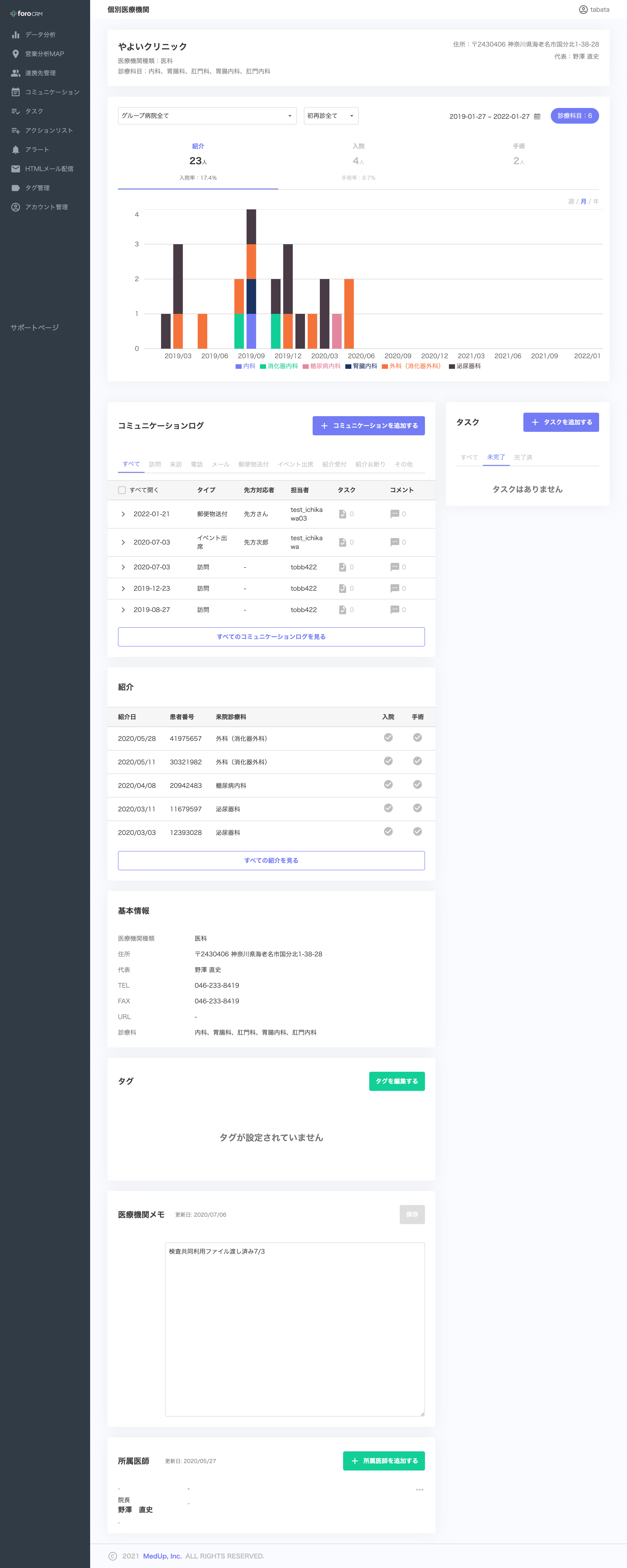Image resolution: width=627 pixels, height=1568 pixels.
Task: Click タグを編集する button
Action: pyautogui.click(x=397, y=1081)
